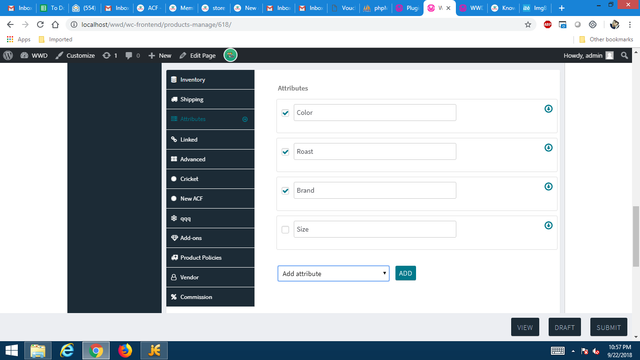Open the Linked tab
Viewport: 640px width, 360px height.
point(210,140)
